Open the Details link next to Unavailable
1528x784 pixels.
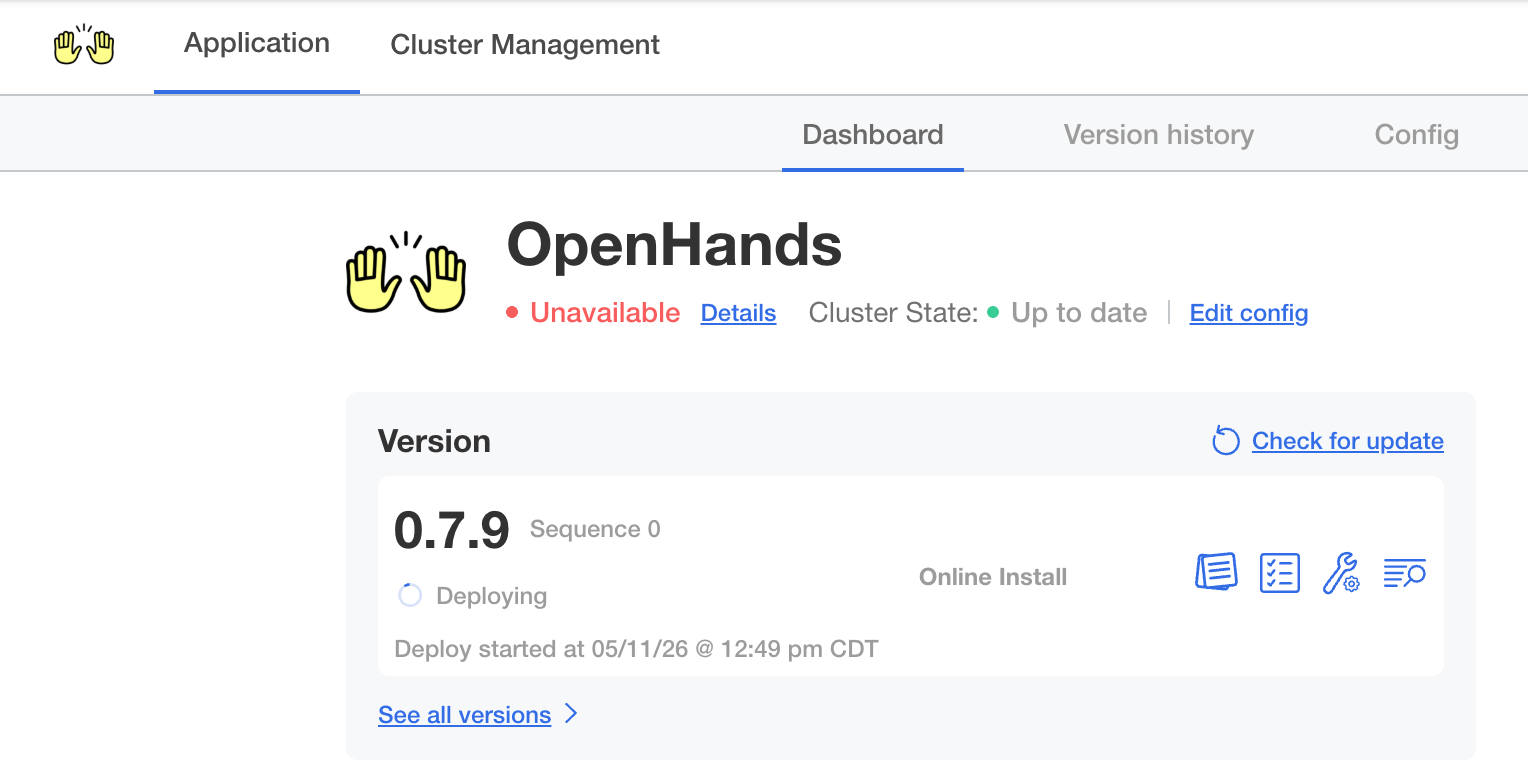pos(738,313)
